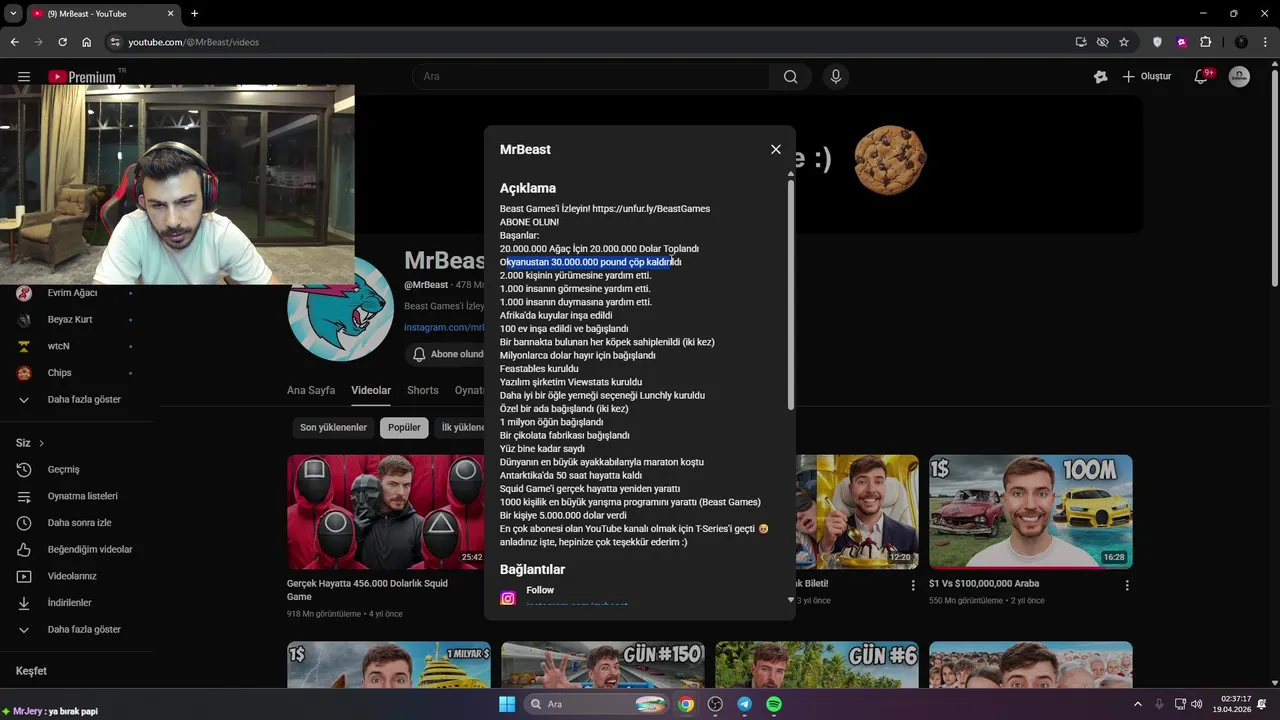Image resolution: width=1280 pixels, height=720 pixels.
Task: Click the install app icon in the address bar
Action: (x=1081, y=42)
